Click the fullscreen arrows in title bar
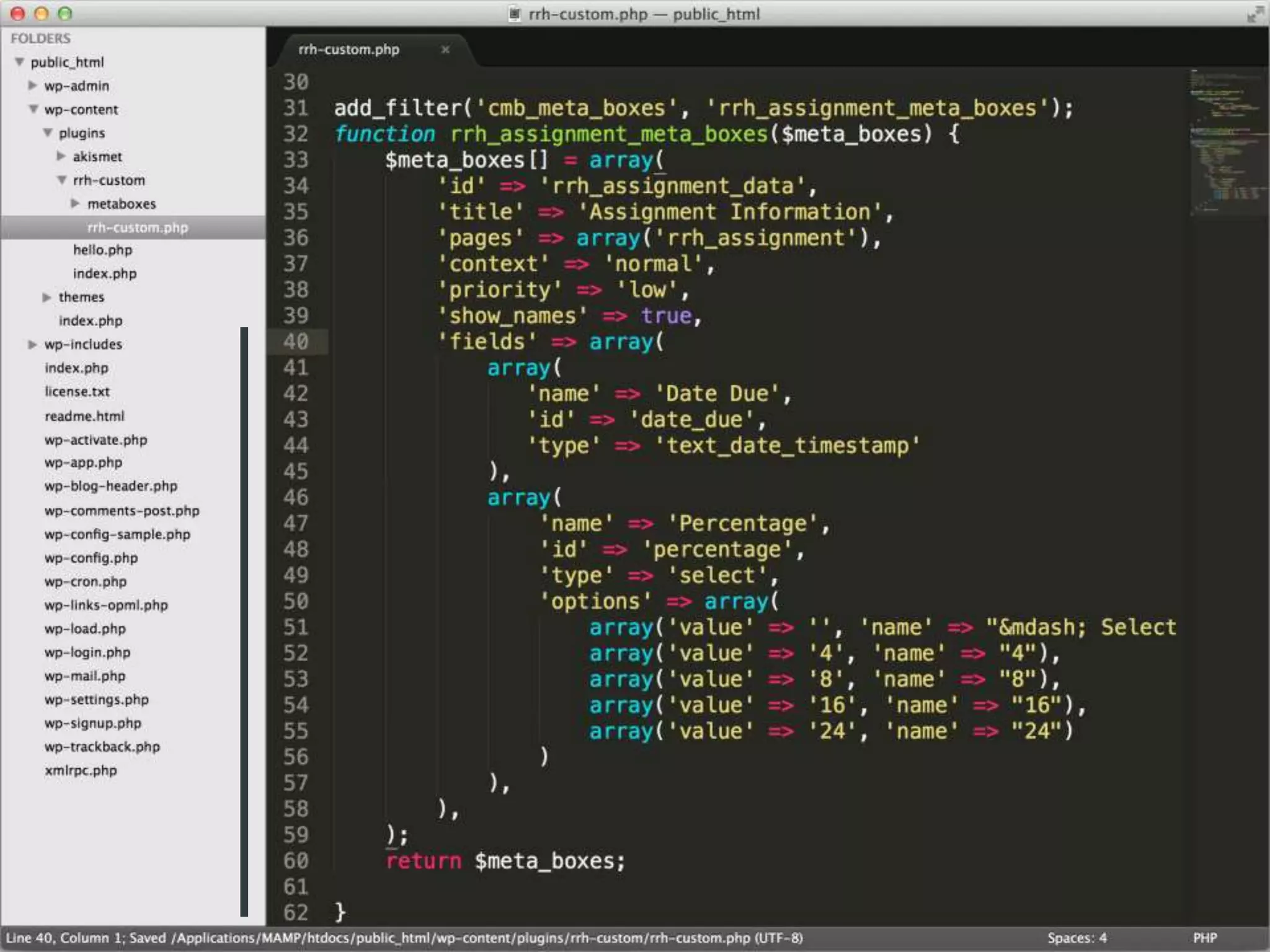Image resolution: width=1270 pixels, height=952 pixels. [1254, 14]
